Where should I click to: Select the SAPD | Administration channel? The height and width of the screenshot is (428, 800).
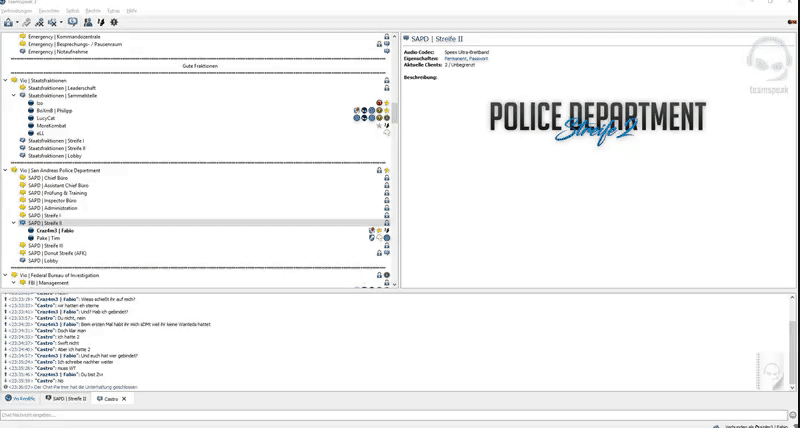53,208
